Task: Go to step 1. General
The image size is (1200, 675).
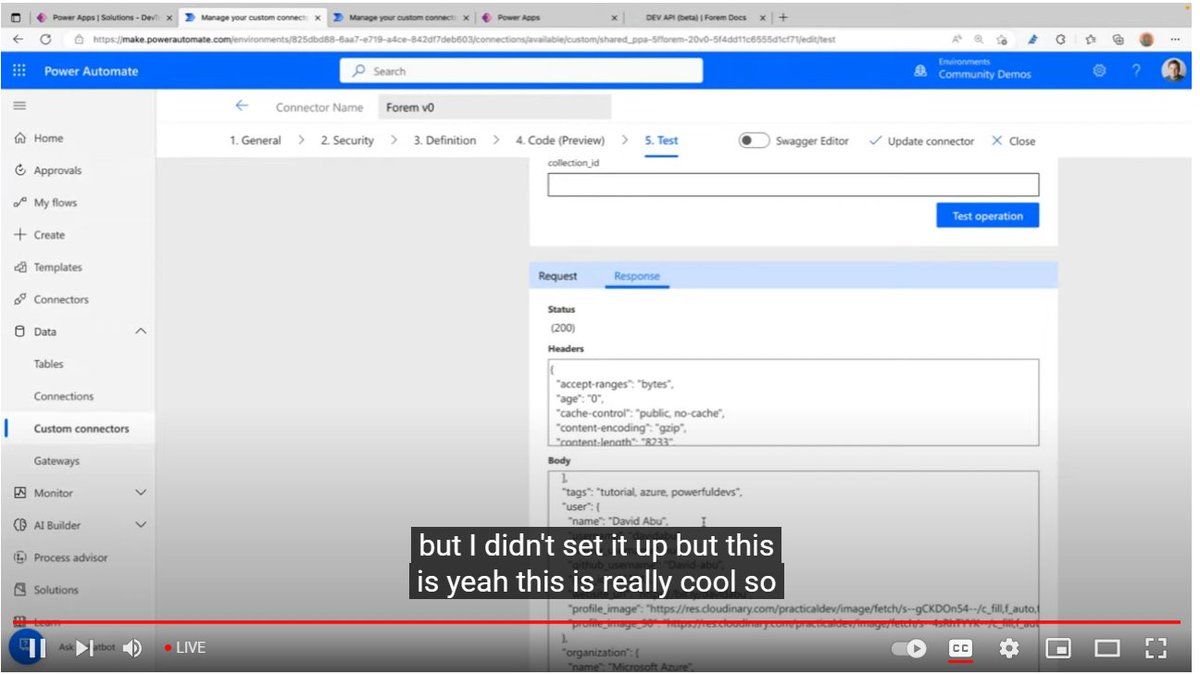Action: coord(255,140)
